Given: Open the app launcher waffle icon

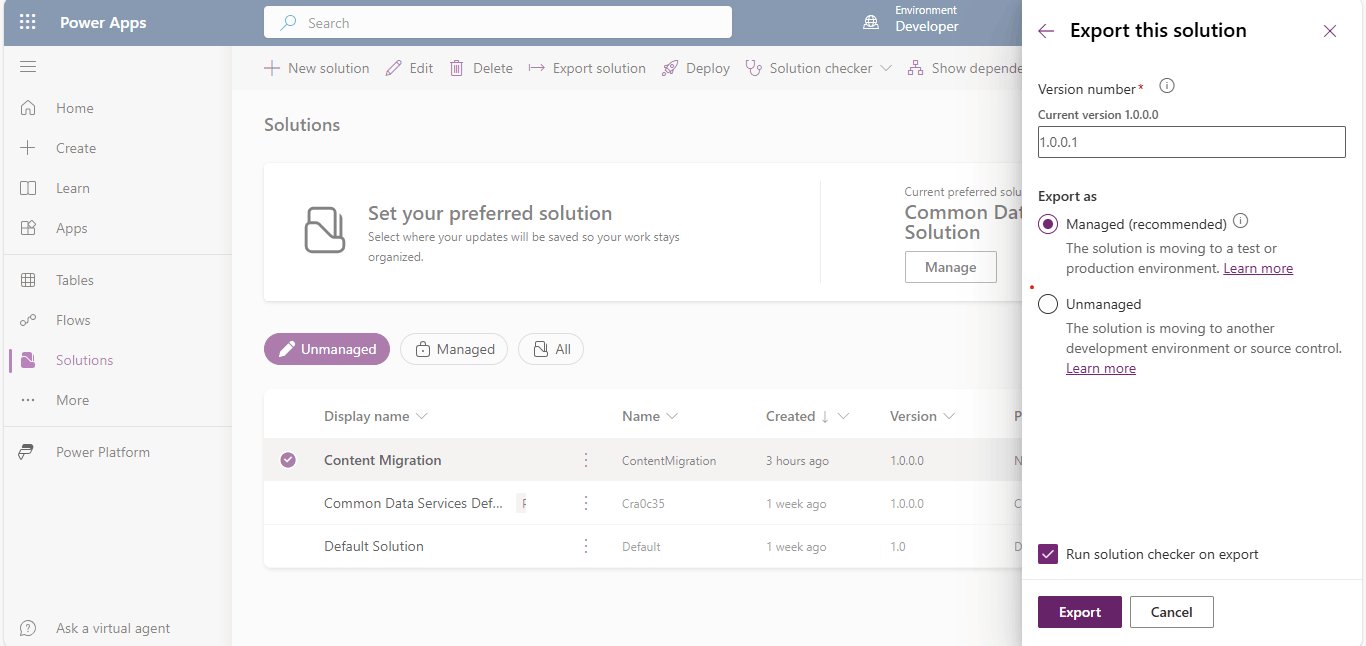Looking at the screenshot, I should [28, 23].
